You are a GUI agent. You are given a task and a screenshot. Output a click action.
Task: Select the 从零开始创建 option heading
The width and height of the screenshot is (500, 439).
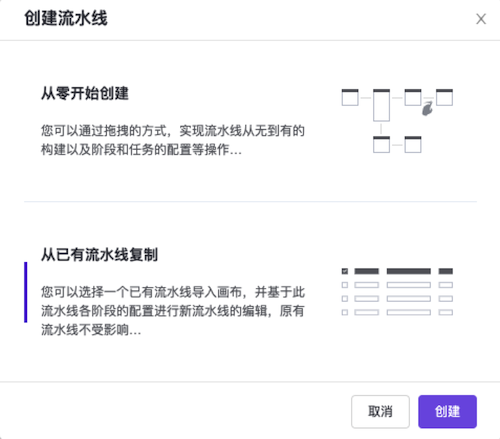click(85, 93)
